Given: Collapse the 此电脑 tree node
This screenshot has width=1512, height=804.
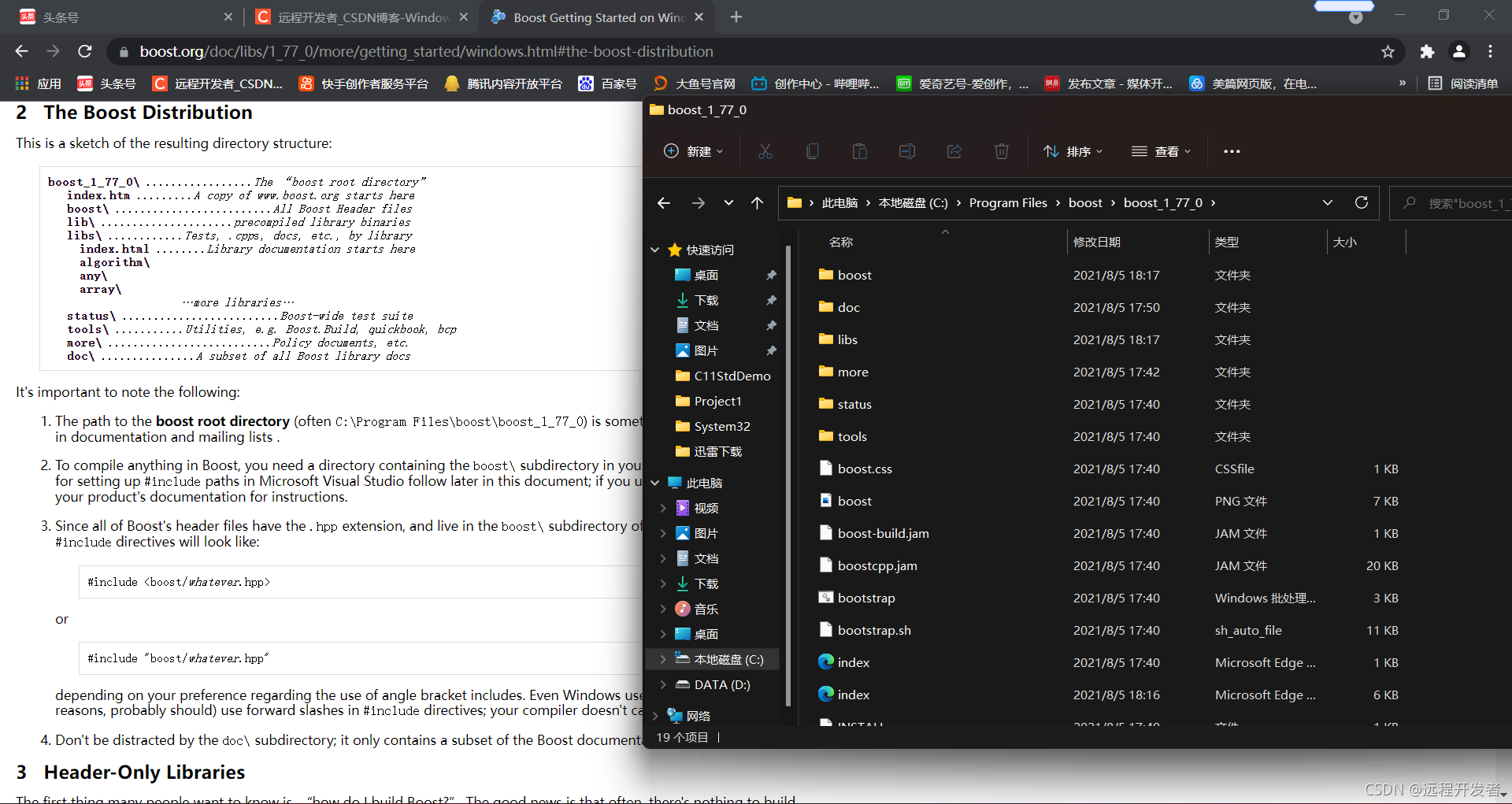Looking at the screenshot, I should click(x=655, y=483).
